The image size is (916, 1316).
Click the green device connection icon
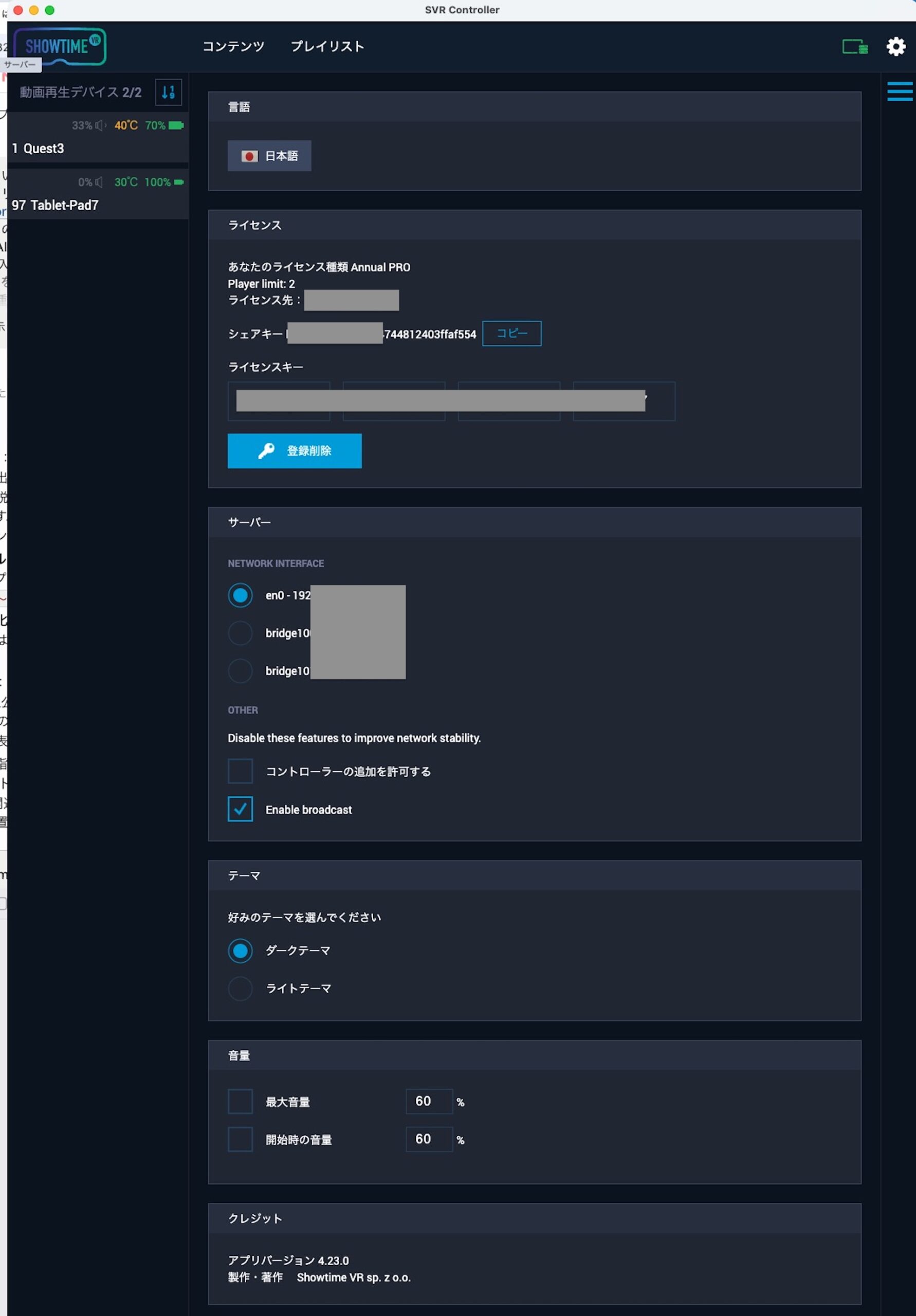[855, 46]
